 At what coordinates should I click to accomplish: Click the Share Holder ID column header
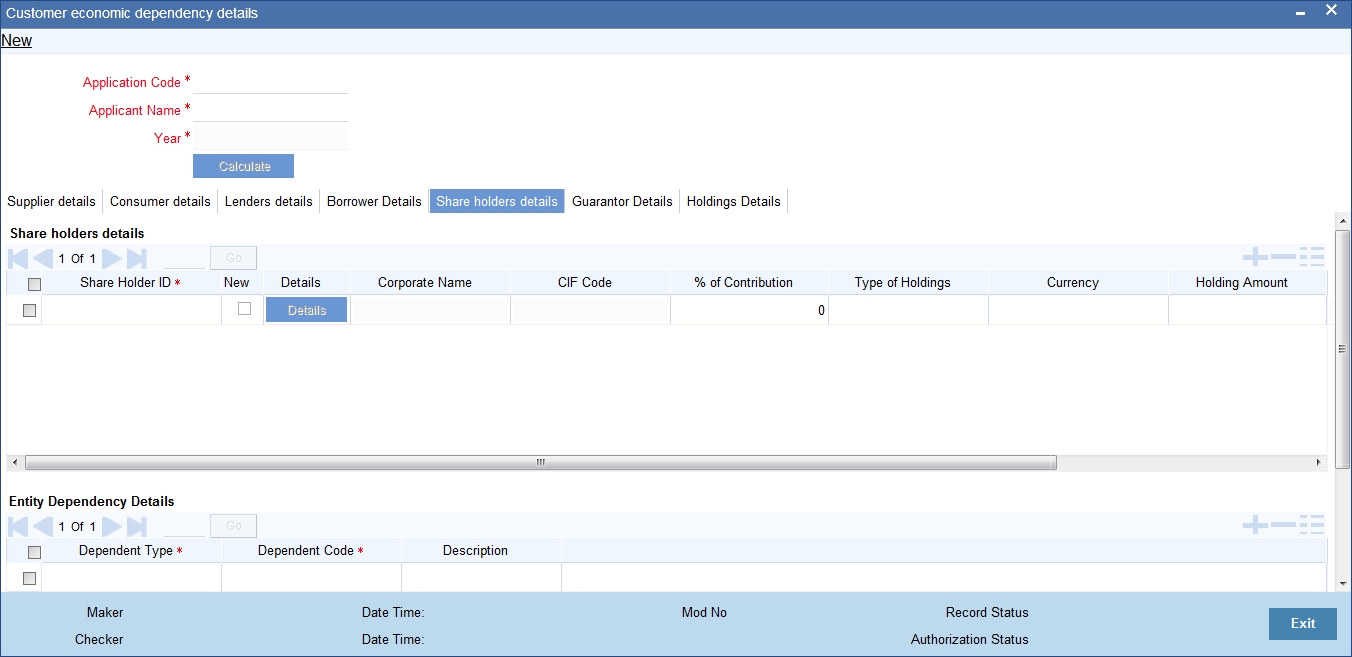coord(130,283)
